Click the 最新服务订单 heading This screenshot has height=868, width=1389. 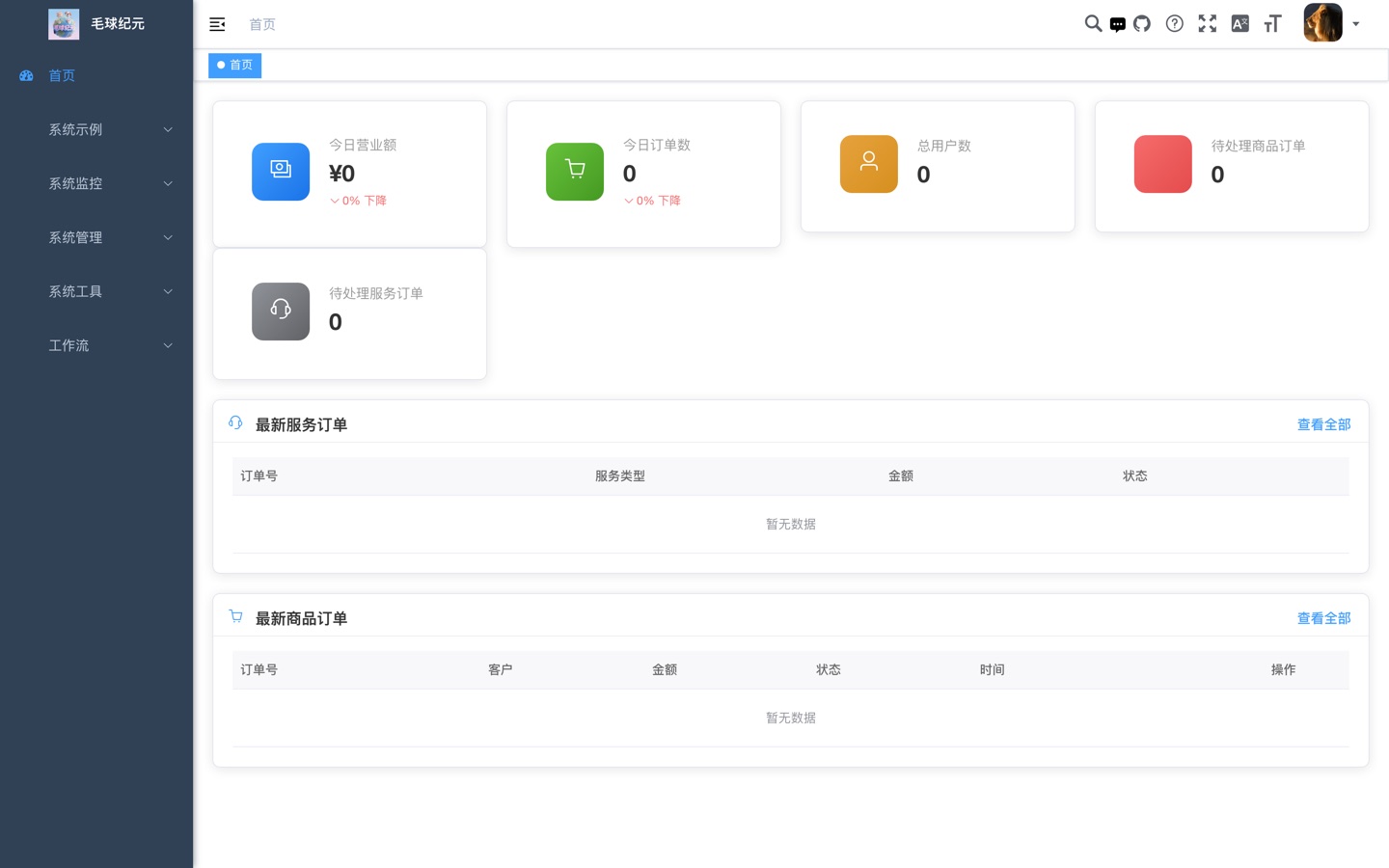(x=301, y=424)
